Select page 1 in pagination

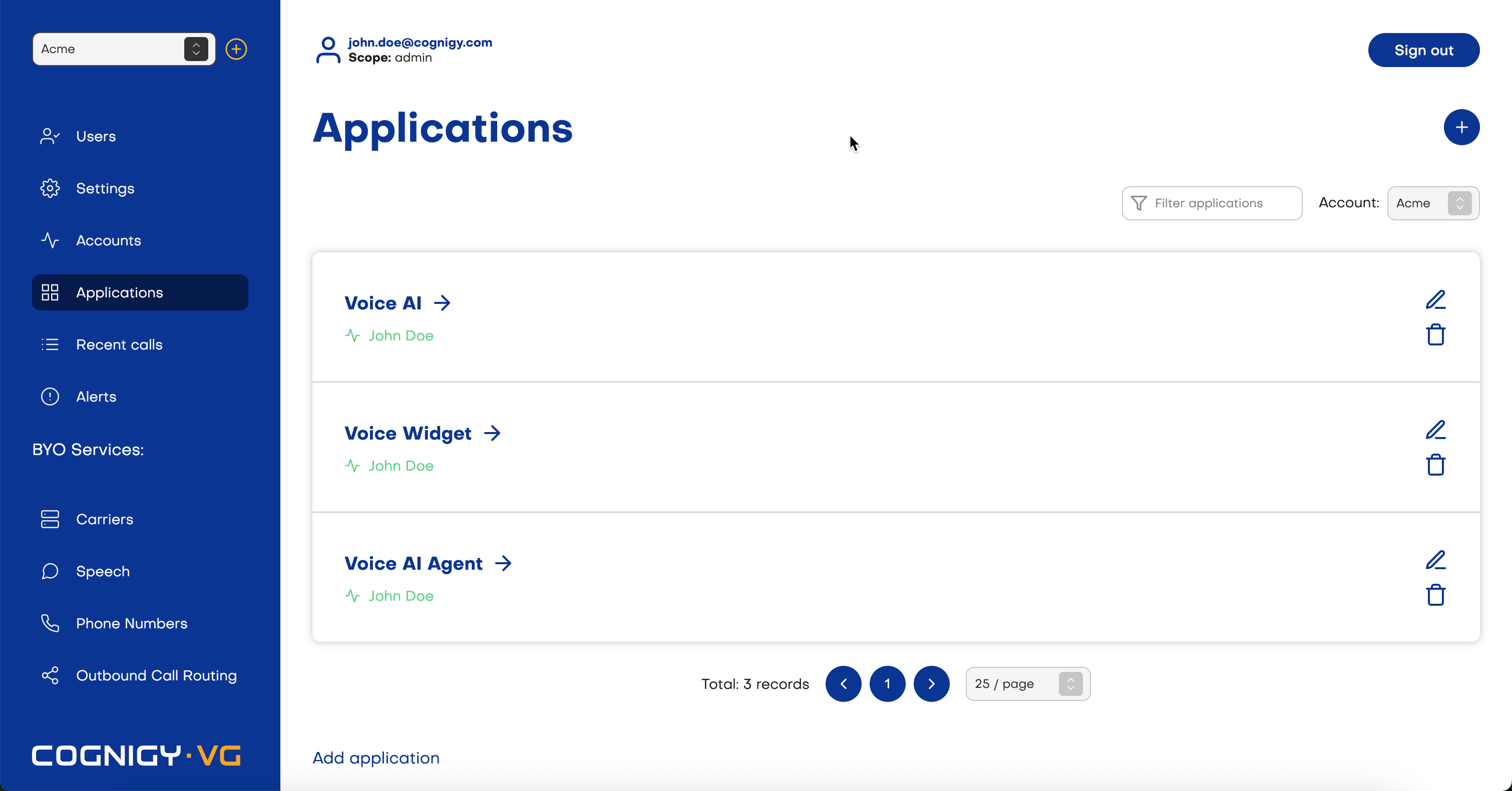[888, 684]
